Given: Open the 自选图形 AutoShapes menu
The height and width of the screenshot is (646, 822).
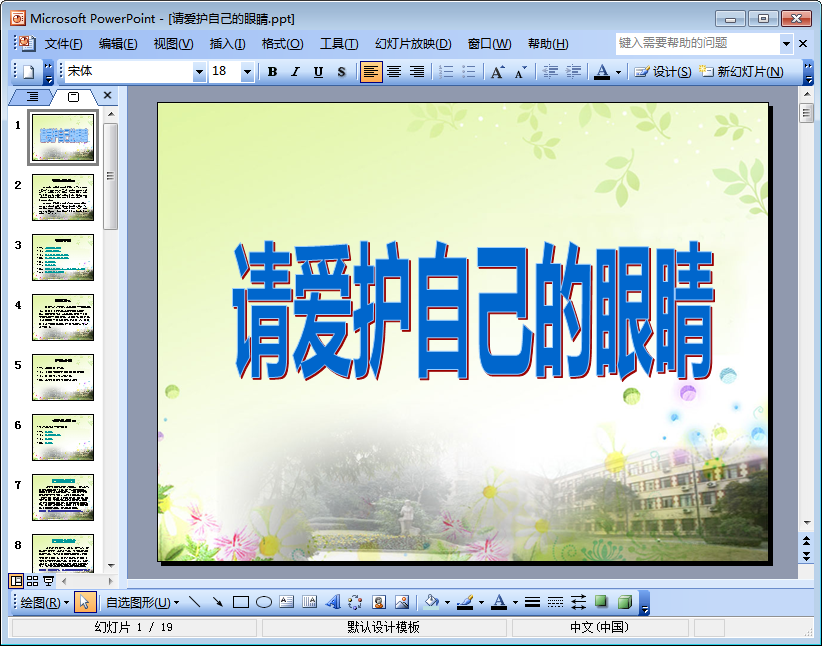Looking at the screenshot, I should click(142, 602).
